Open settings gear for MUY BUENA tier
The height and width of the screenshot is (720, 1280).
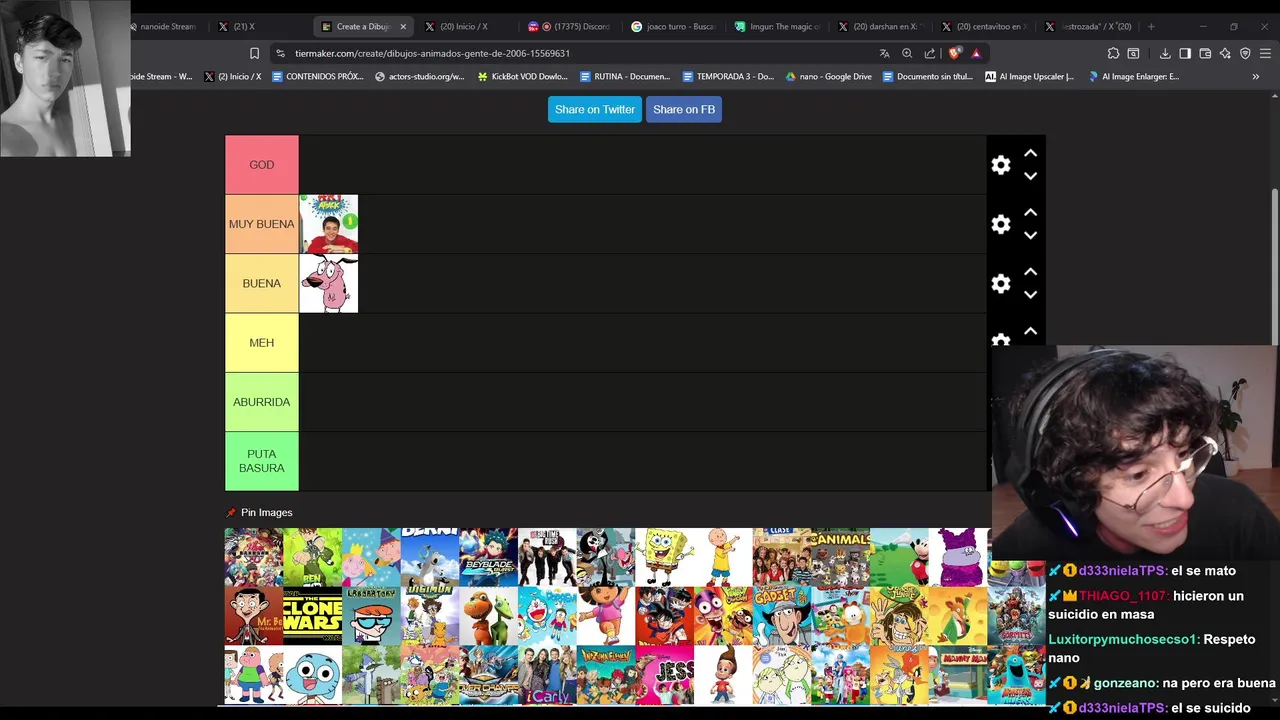1001,224
